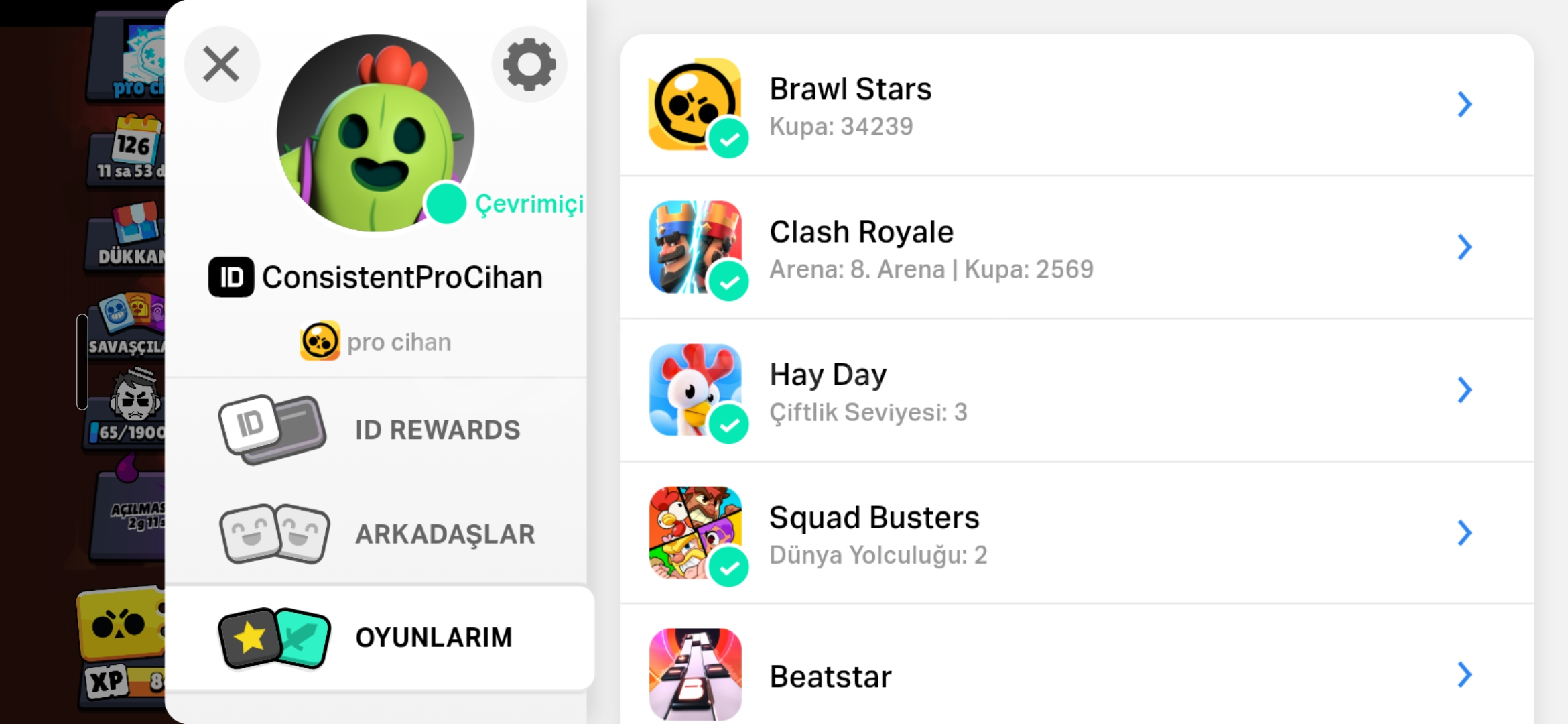Screen dimensions: 1568x724
Task: Close the Supercell ID panel
Action: [x=222, y=64]
